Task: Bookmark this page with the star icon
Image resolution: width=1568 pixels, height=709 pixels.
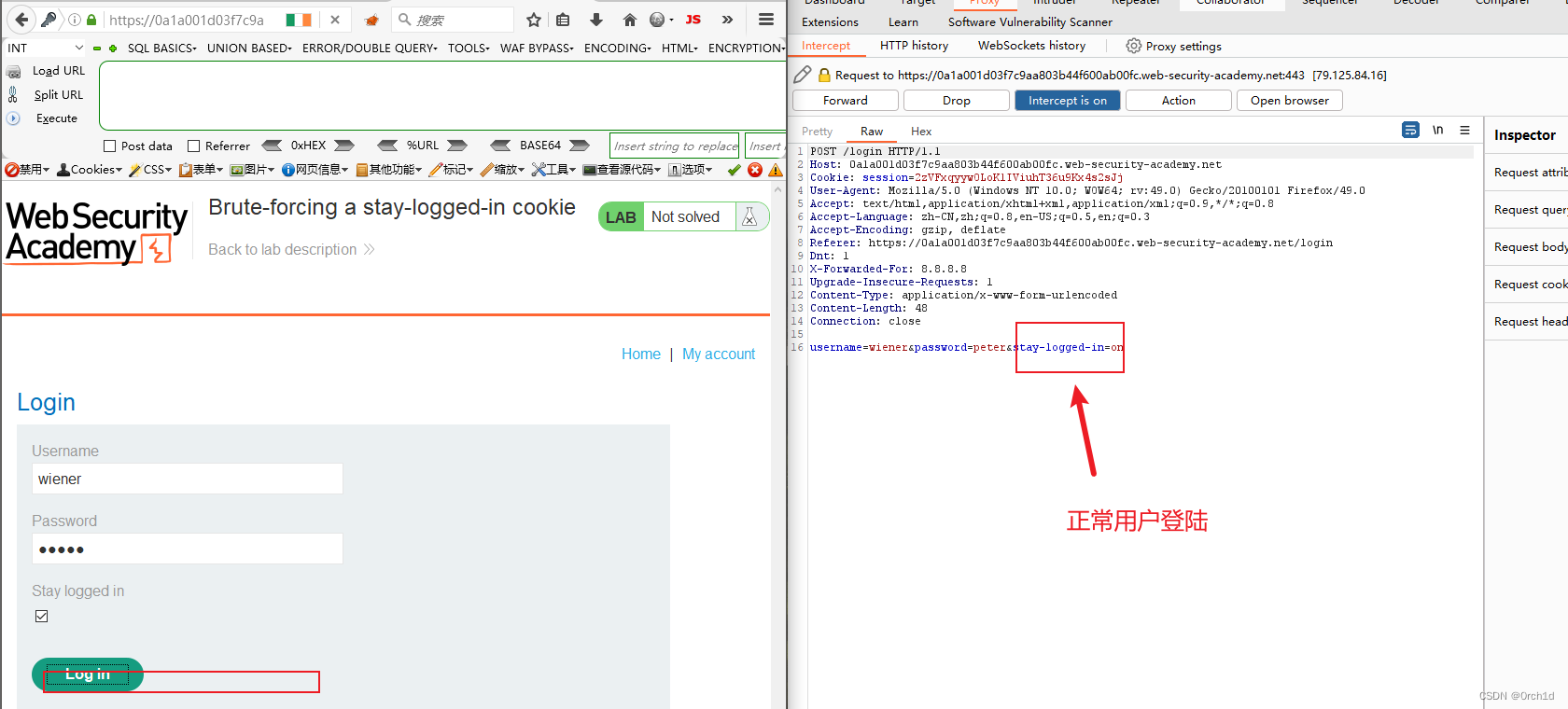Action: pyautogui.click(x=534, y=20)
